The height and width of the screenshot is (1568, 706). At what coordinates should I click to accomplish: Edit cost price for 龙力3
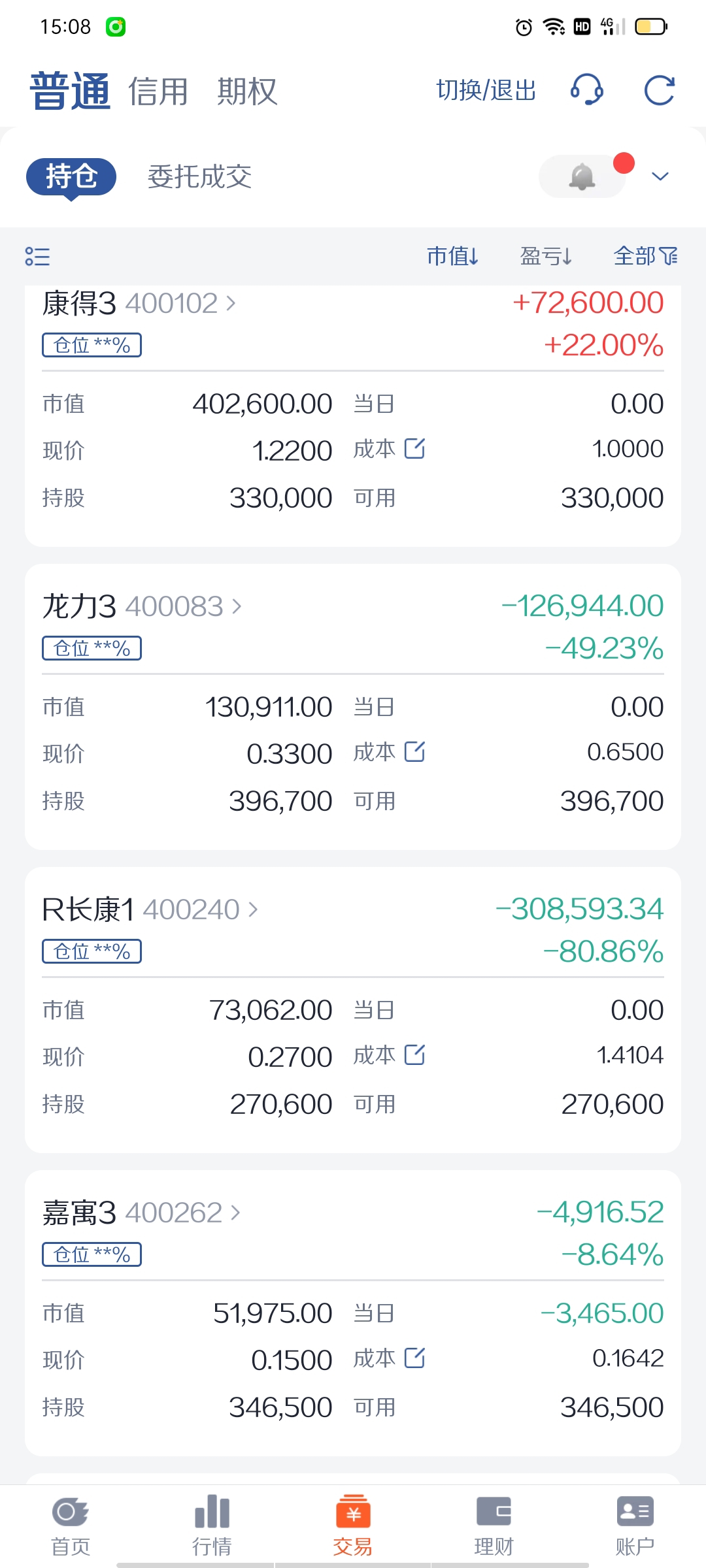415,752
